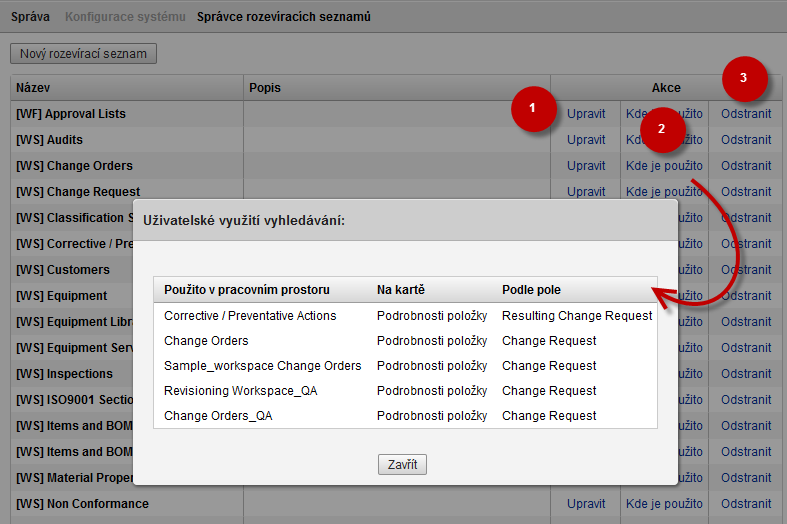Click the red callout marker number 2
Image resolution: width=787 pixels, height=524 pixels.
pyautogui.click(x=661, y=129)
